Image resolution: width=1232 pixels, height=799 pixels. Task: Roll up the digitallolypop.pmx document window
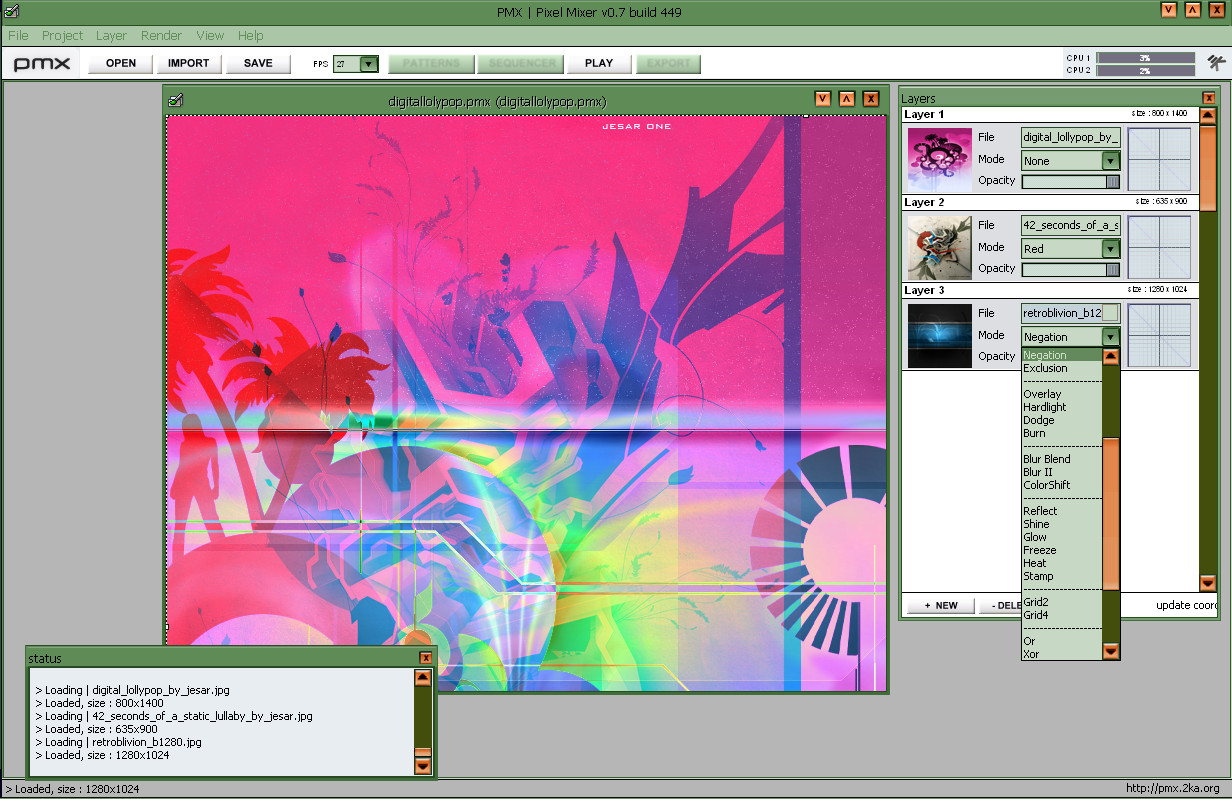tap(847, 98)
